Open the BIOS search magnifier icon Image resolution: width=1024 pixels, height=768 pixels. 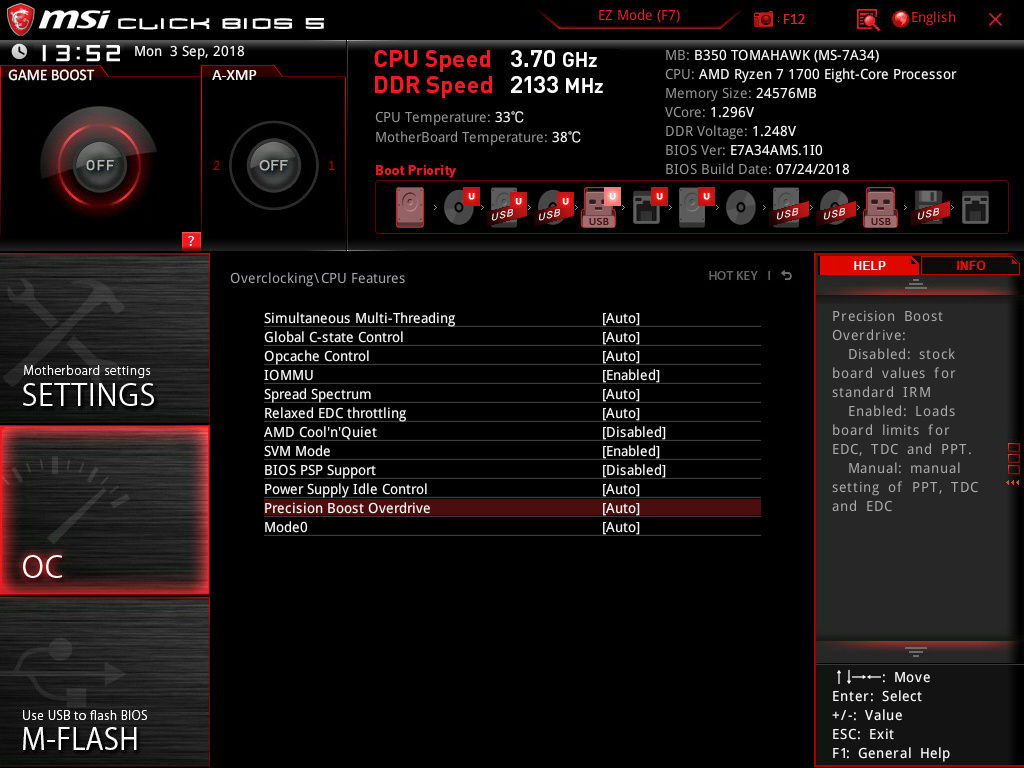point(867,20)
